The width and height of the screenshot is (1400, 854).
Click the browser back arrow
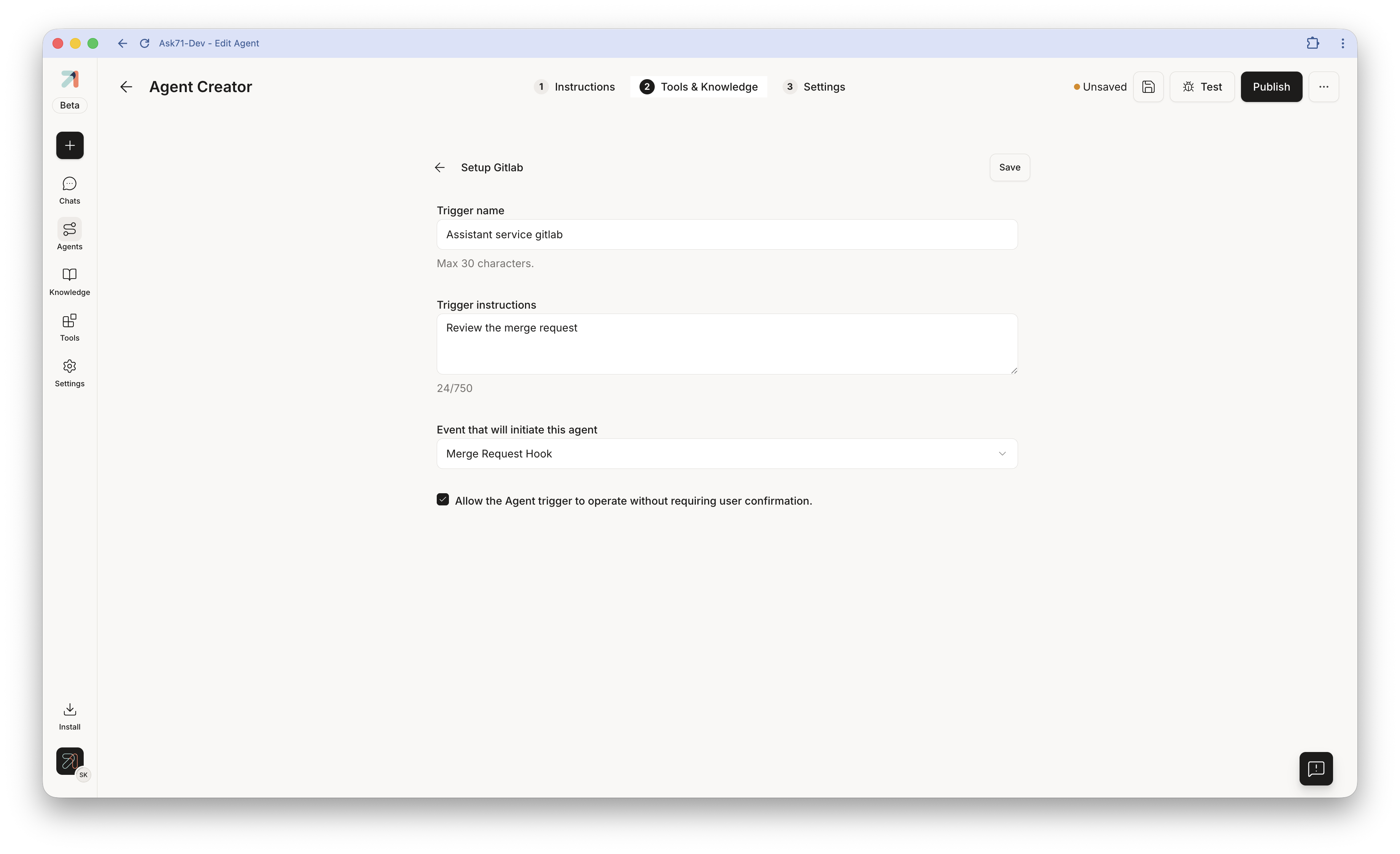122,43
